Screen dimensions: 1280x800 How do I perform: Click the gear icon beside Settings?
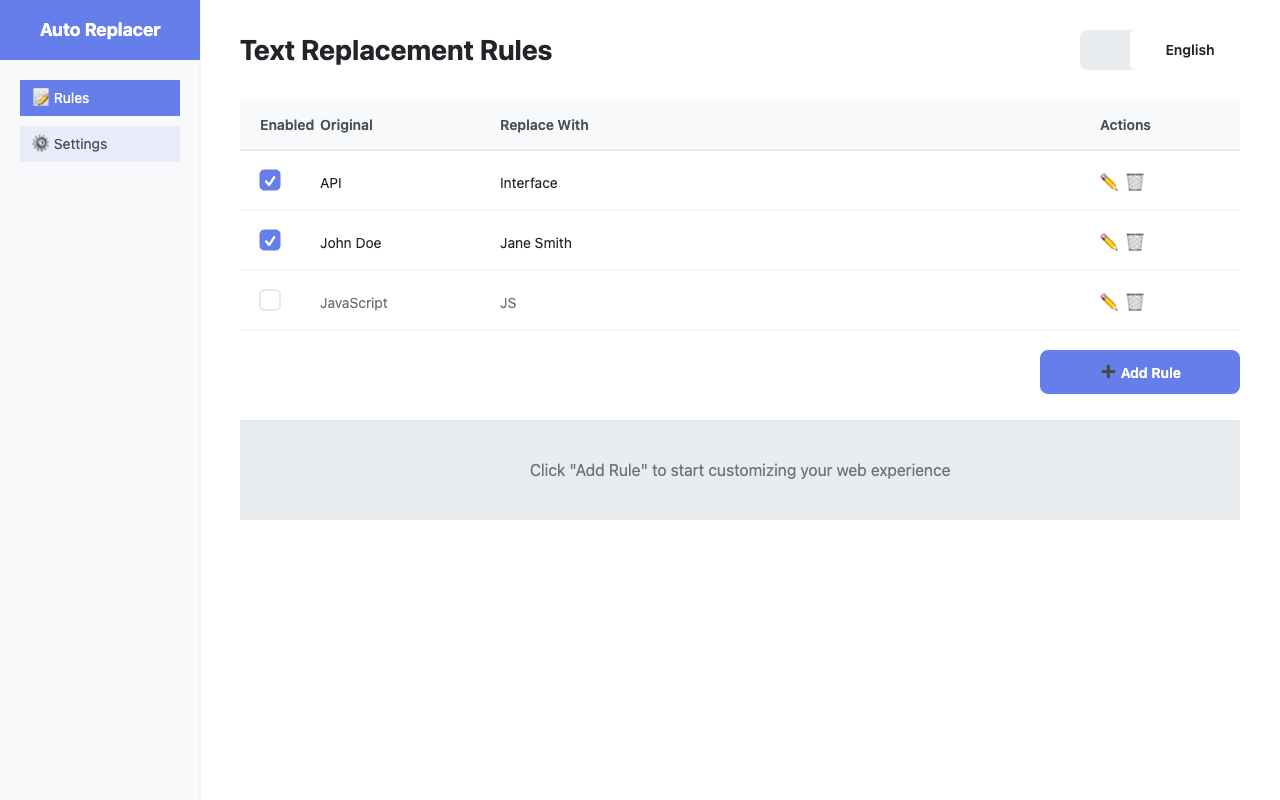[41, 144]
